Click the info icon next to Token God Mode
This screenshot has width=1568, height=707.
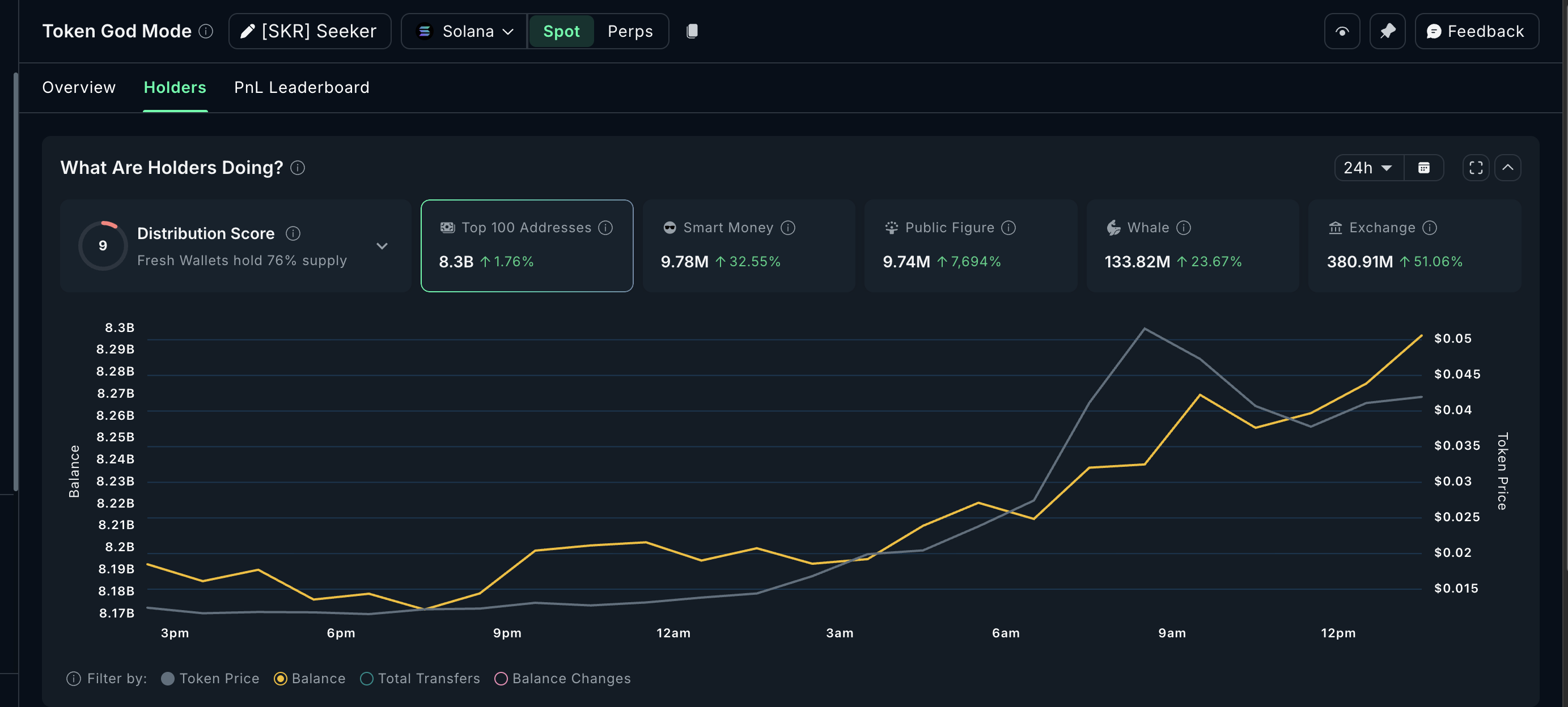click(205, 32)
